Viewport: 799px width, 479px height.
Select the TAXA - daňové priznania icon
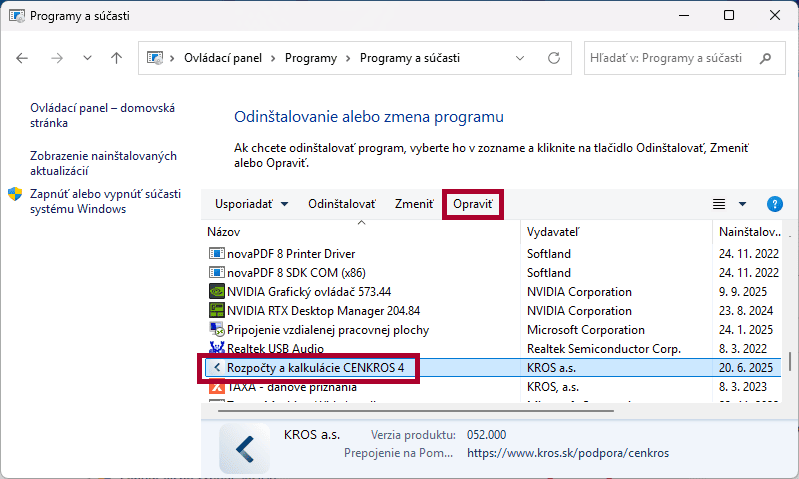[x=216, y=387]
